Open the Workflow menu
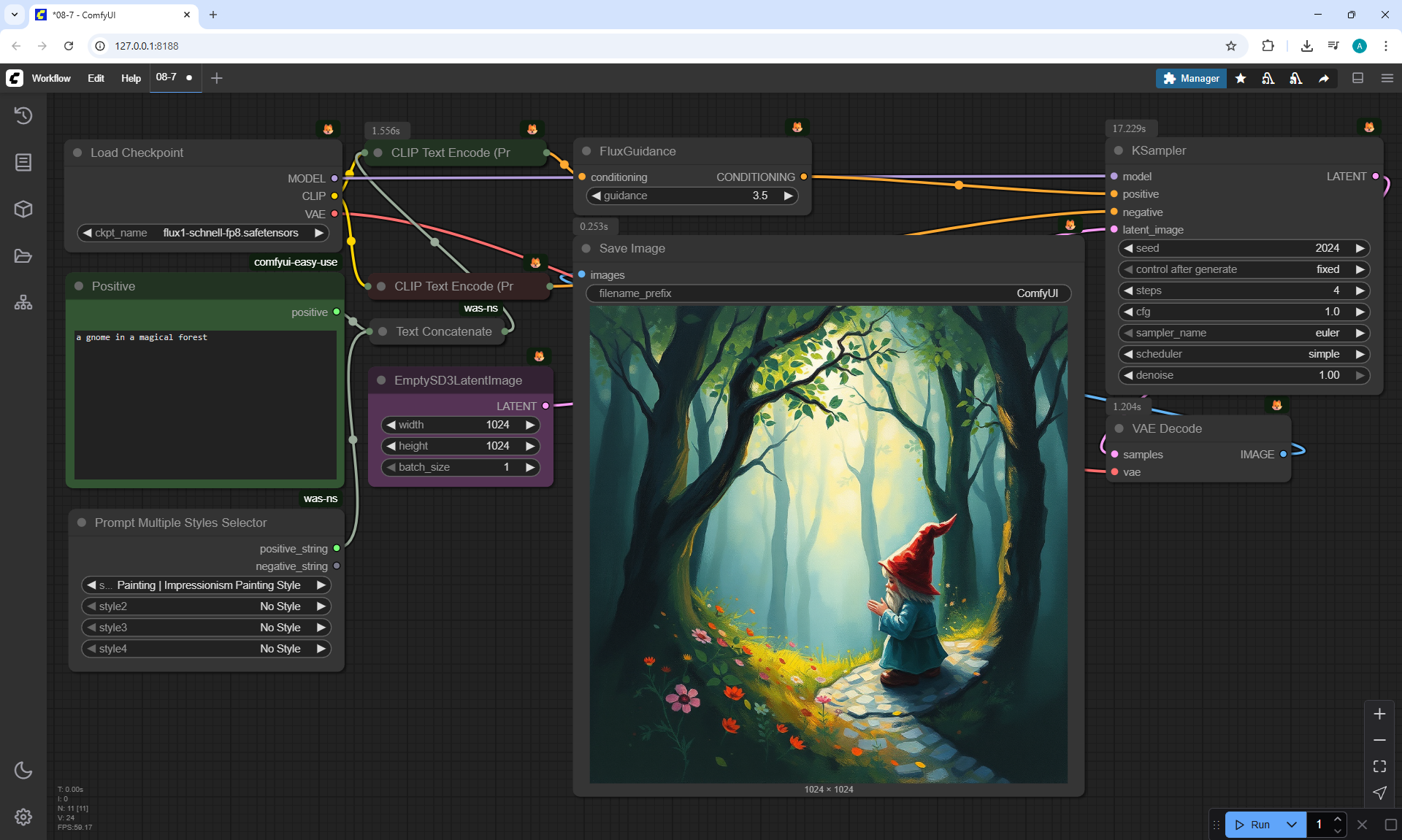The width and height of the screenshot is (1402, 840). 51,78
